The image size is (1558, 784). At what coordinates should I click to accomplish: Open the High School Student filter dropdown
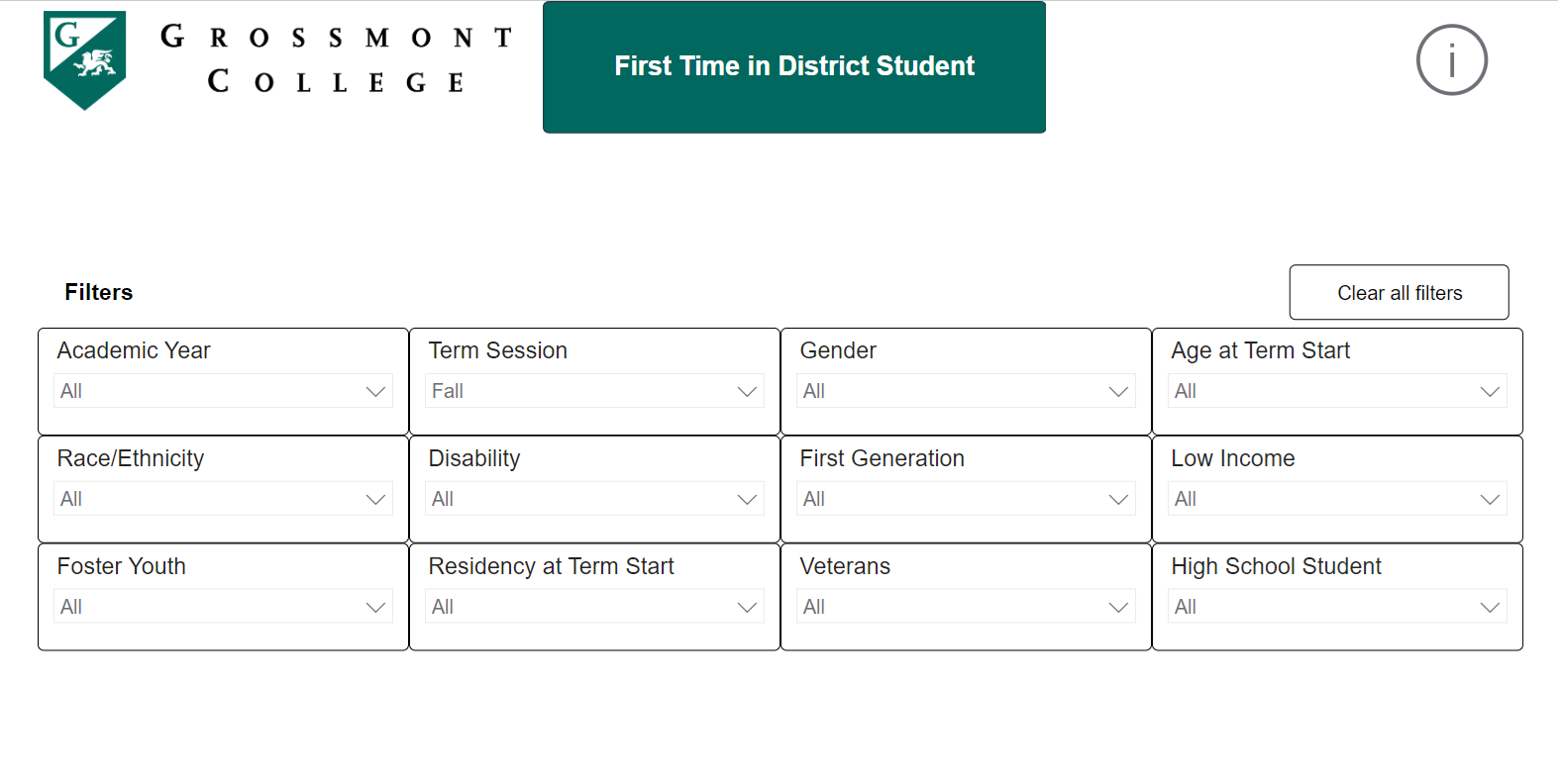(x=1337, y=607)
